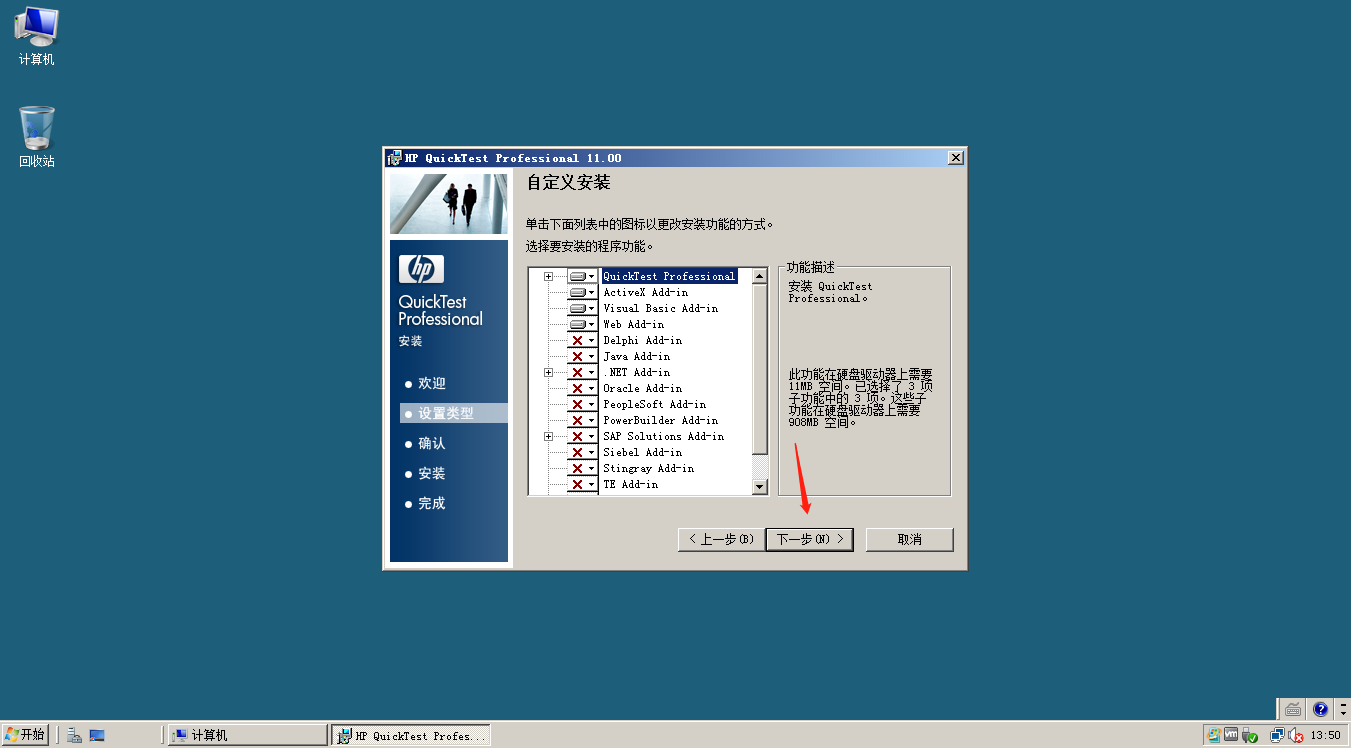Viewport: 1351px width, 748px height.
Task: Select the QuickTest Professional feature row
Action: [x=669, y=276]
